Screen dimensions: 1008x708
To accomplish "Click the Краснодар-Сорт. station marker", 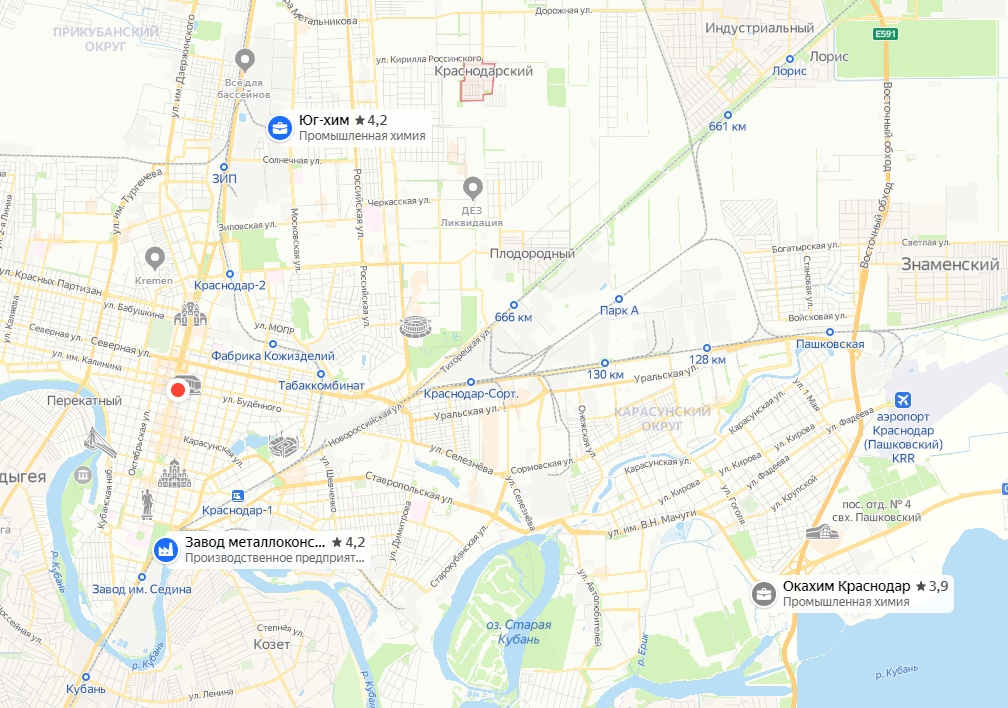I will click(x=471, y=382).
